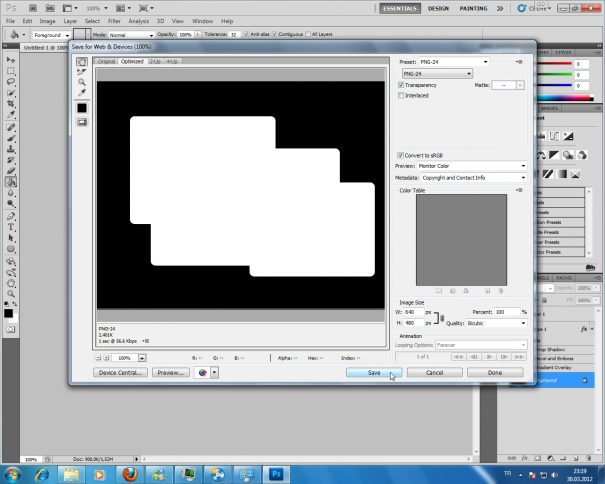Select the Rounded Rectangle shape tool
605x484 pixels.
click(x=11, y=249)
